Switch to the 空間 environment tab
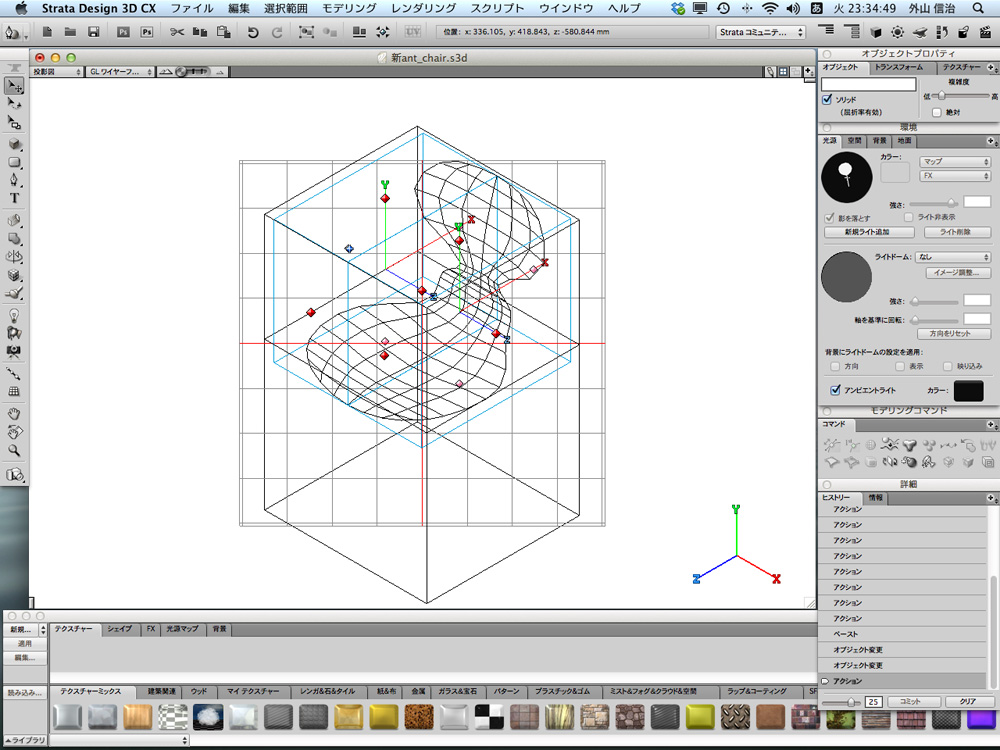 tap(855, 141)
